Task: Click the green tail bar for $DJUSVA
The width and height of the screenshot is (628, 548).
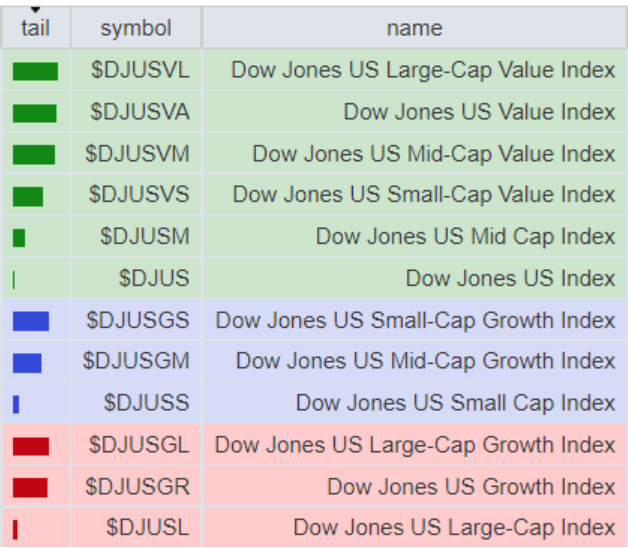Action: pos(35,113)
